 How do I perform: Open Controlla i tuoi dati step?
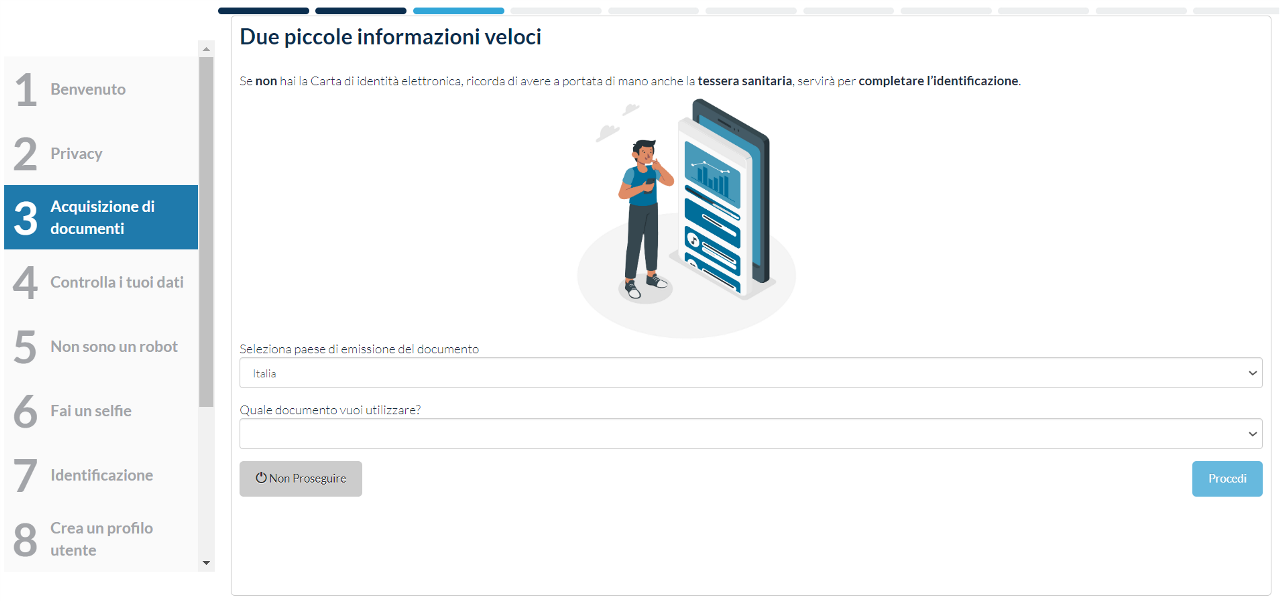[x=117, y=282]
